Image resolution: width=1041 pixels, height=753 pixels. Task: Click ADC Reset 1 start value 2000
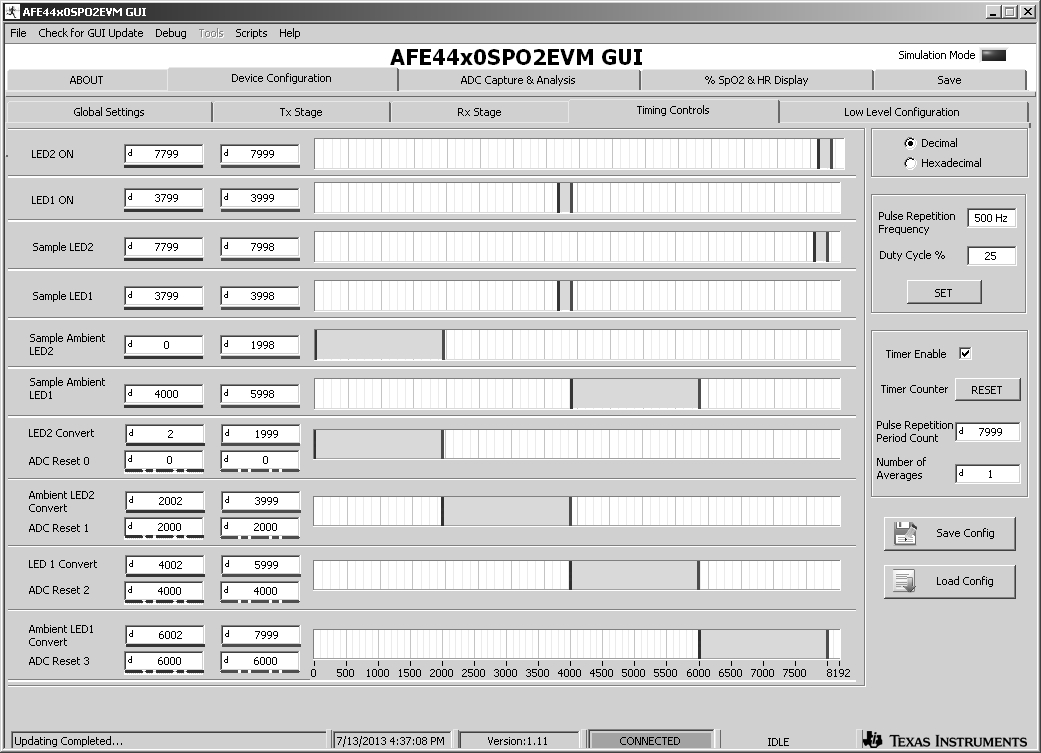click(164, 527)
